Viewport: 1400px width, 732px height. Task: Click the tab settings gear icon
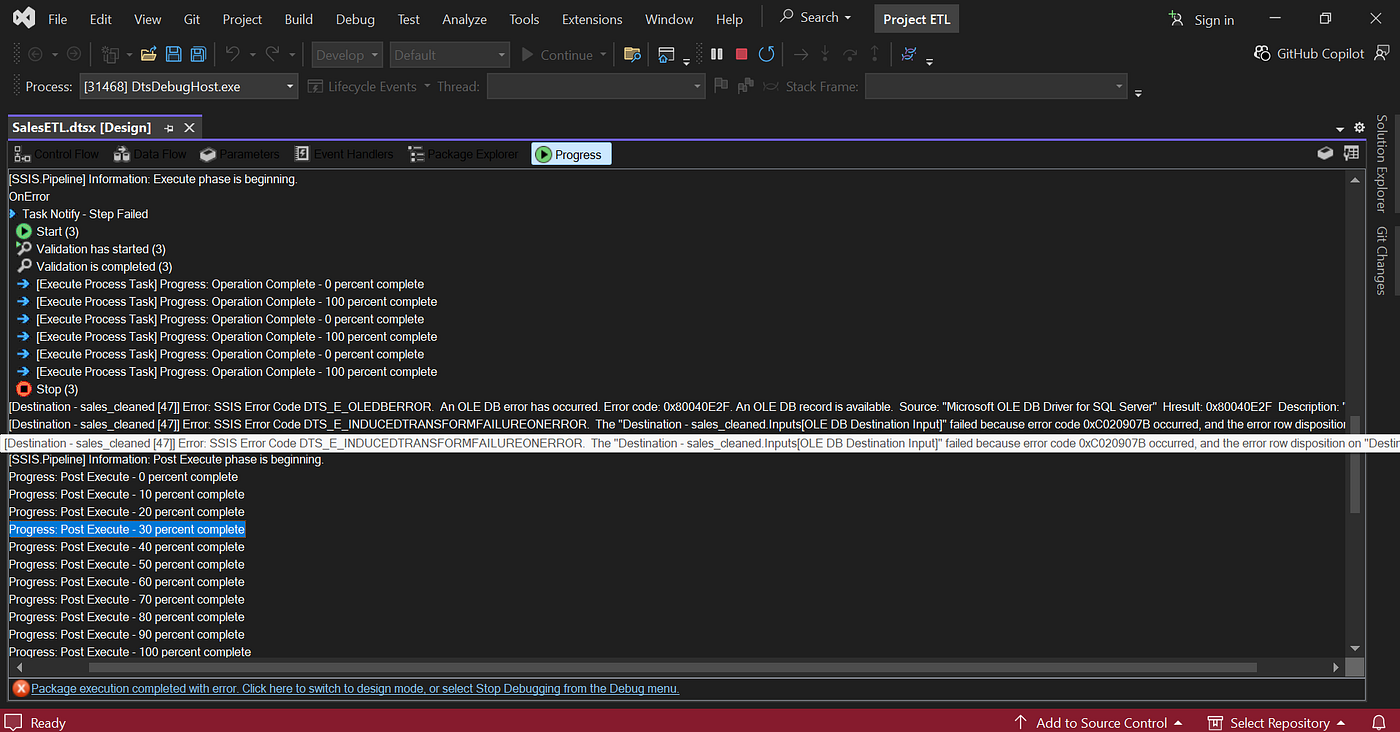pyautogui.click(x=1359, y=127)
